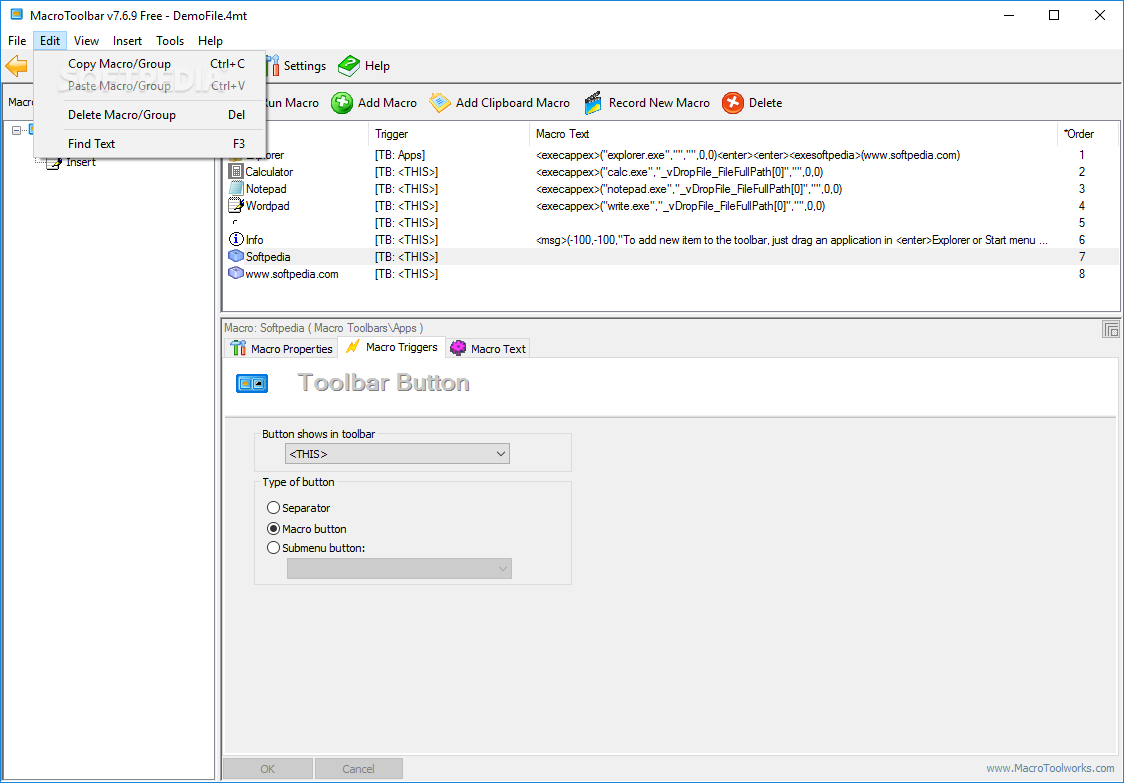
Task: Select the Notepad macro icon
Action: point(236,189)
